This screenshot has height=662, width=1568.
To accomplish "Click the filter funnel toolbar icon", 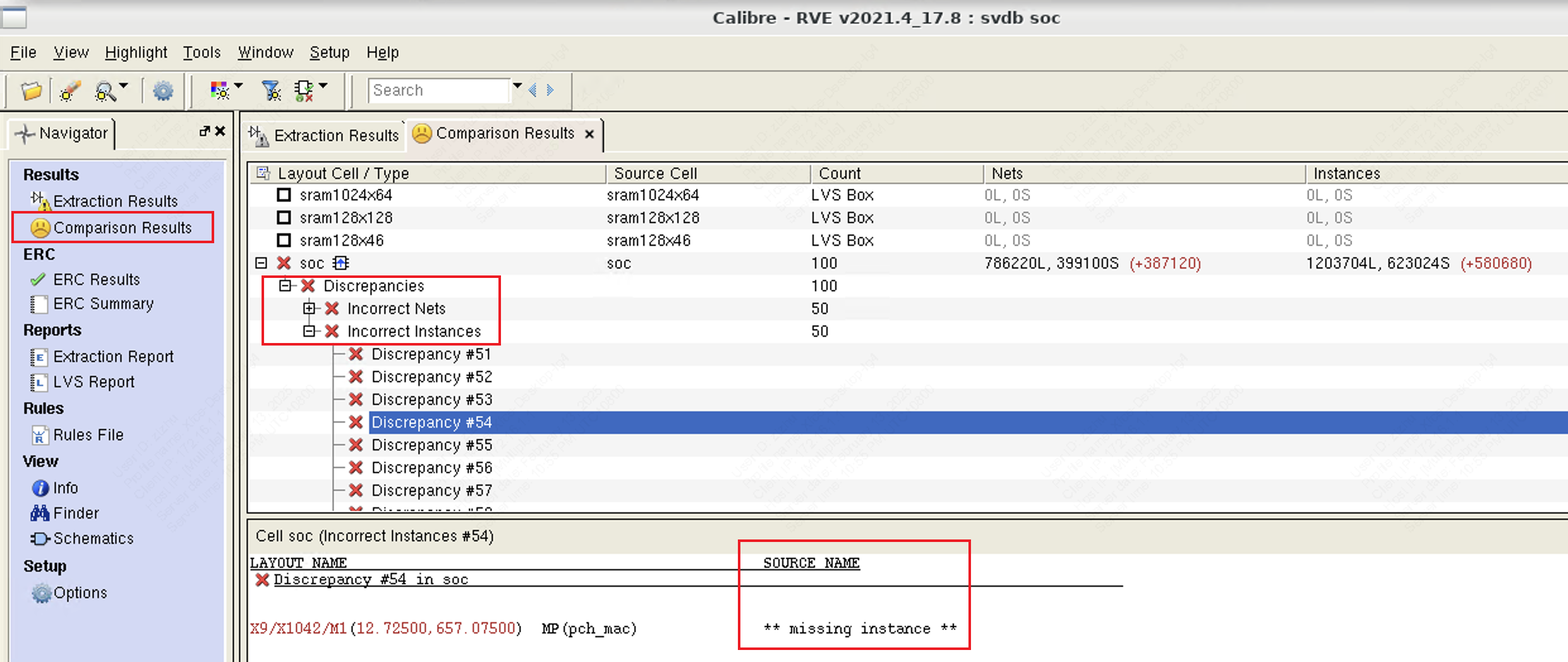I will [x=271, y=91].
